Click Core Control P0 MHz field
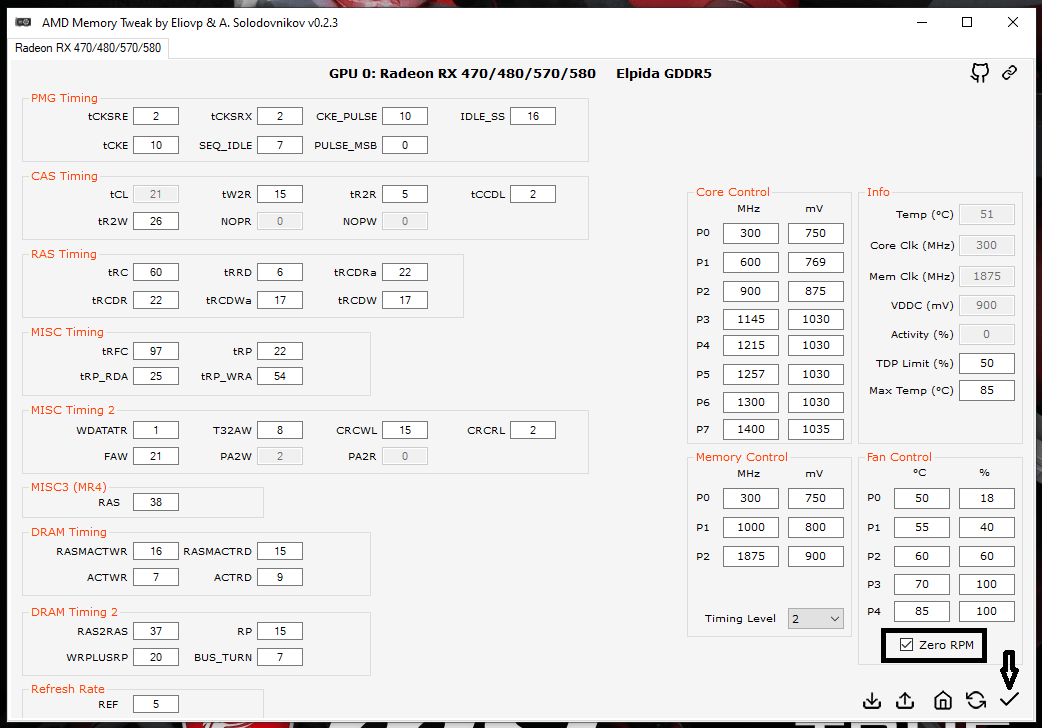 click(x=750, y=233)
